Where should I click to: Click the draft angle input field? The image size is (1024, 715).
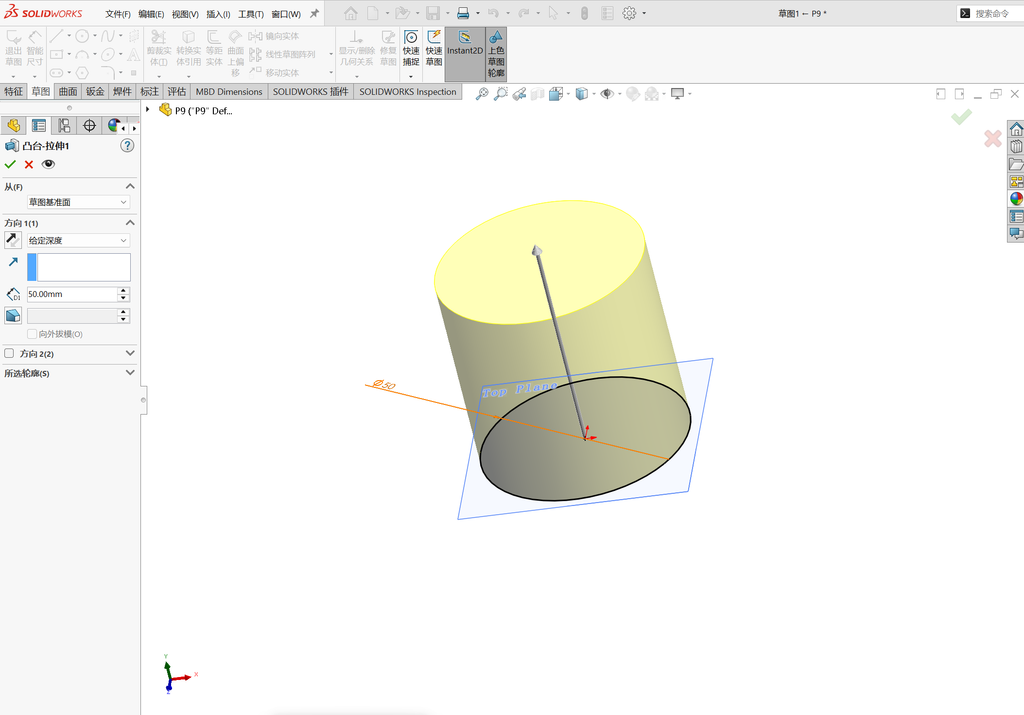pos(72,316)
